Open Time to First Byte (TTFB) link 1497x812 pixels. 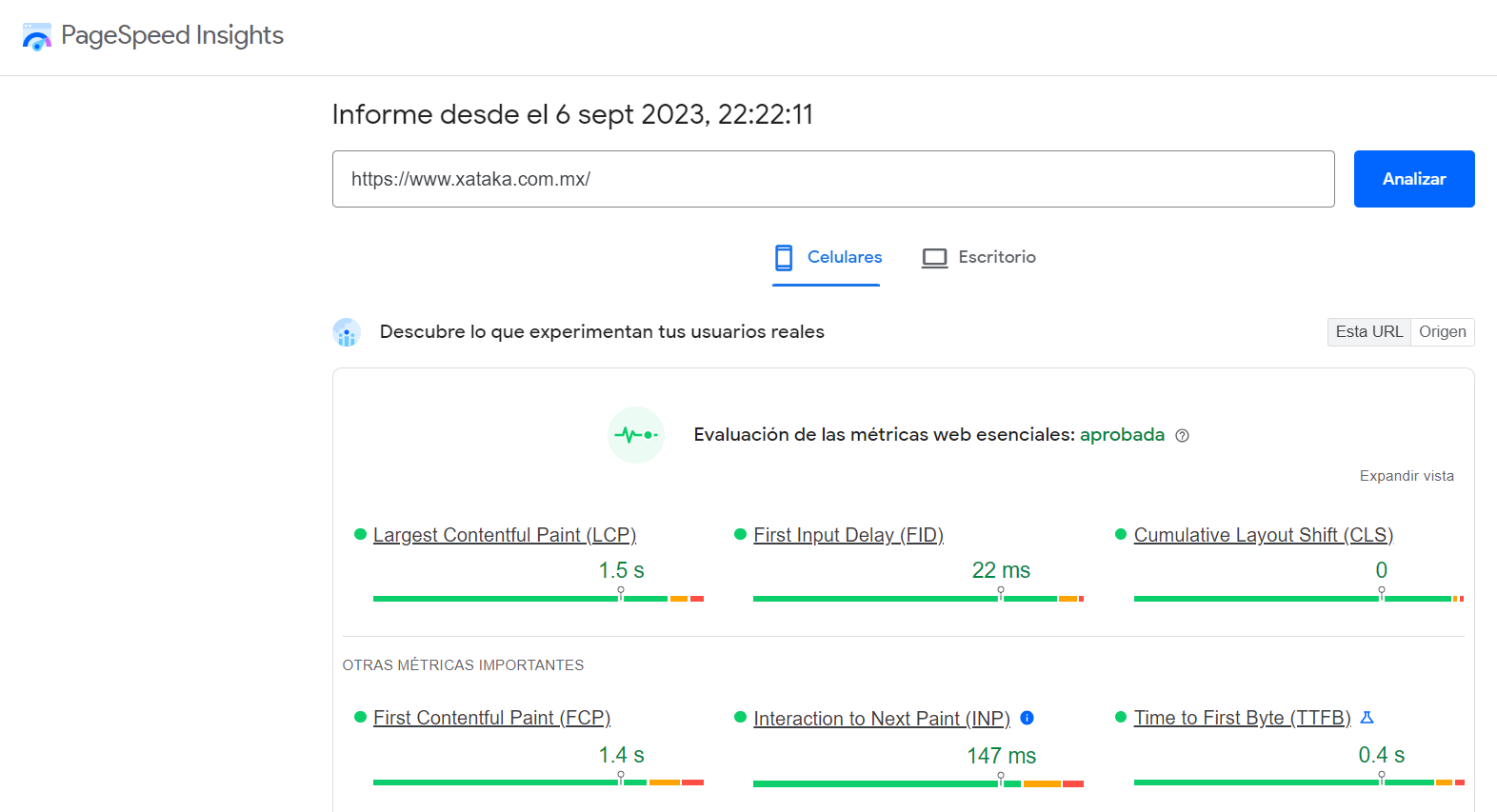[x=1242, y=718]
